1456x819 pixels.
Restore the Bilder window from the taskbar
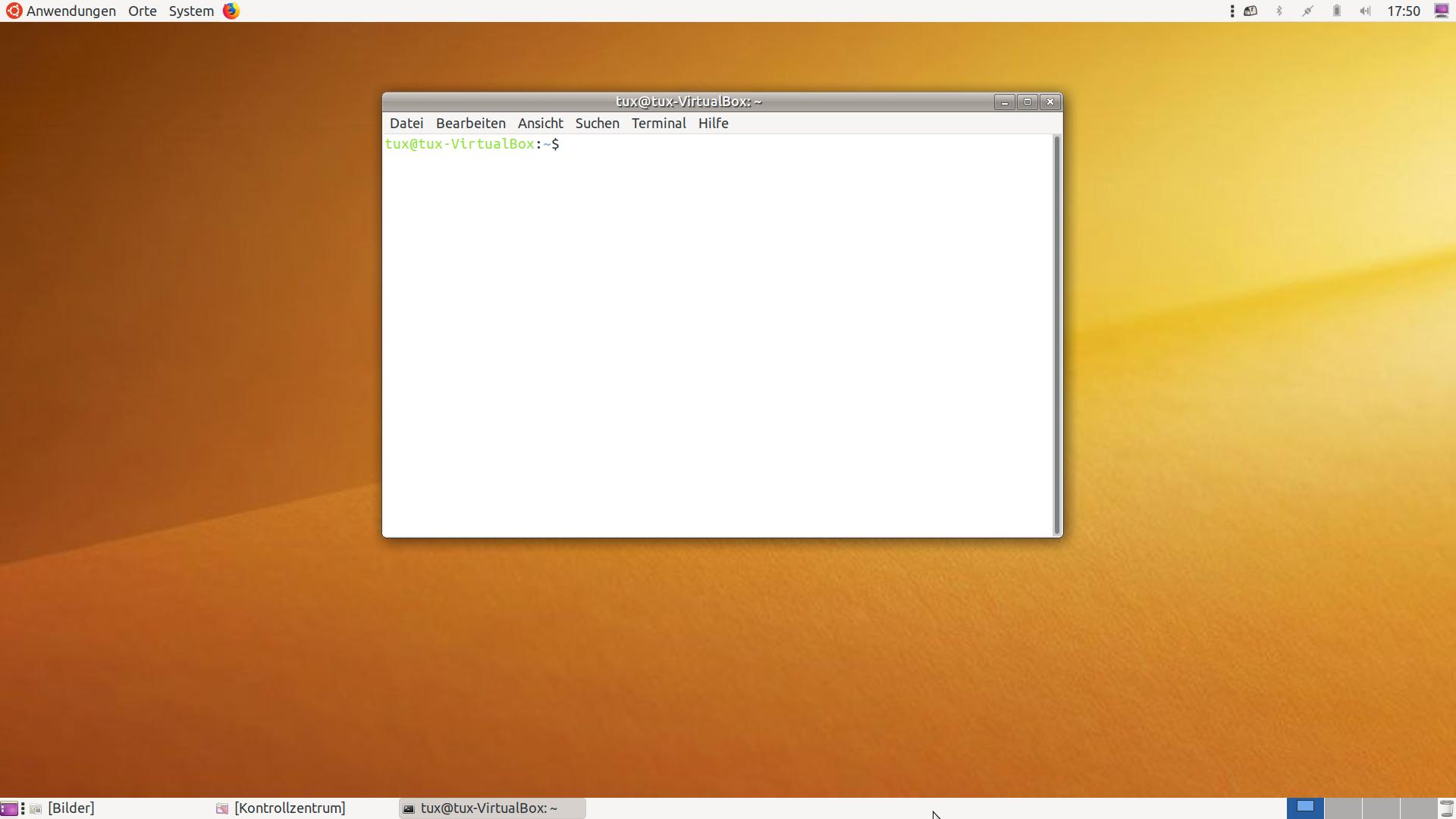click(71, 808)
